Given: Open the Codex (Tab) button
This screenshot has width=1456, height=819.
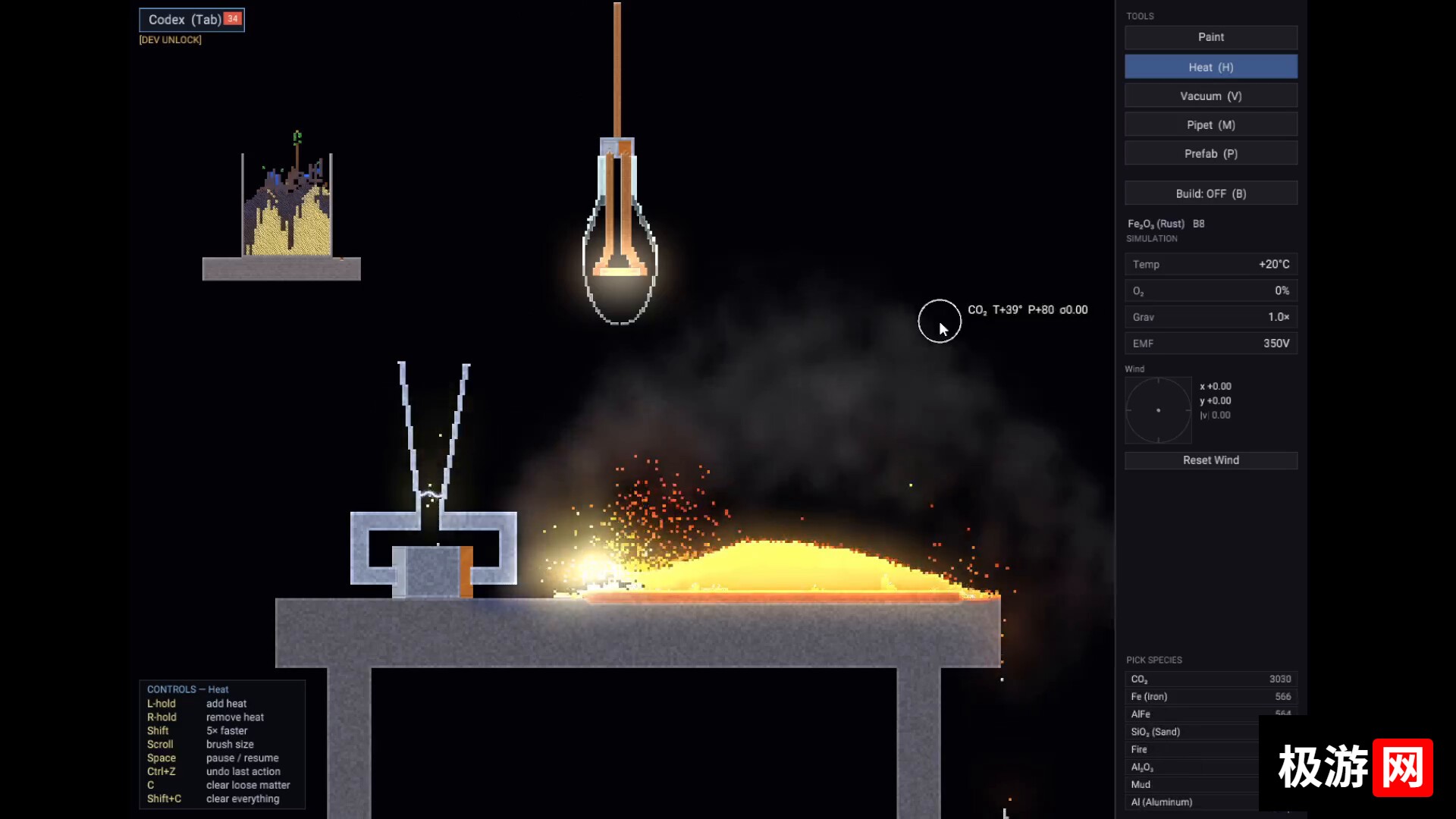Looking at the screenshot, I should tap(192, 20).
